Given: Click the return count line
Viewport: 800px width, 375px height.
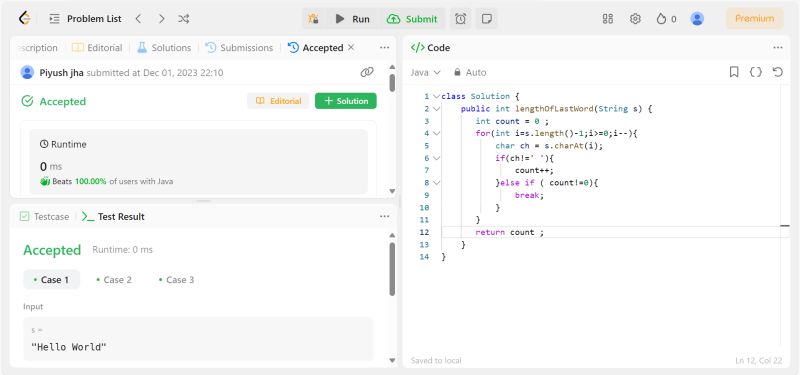Looking at the screenshot, I should click(x=510, y=232).
